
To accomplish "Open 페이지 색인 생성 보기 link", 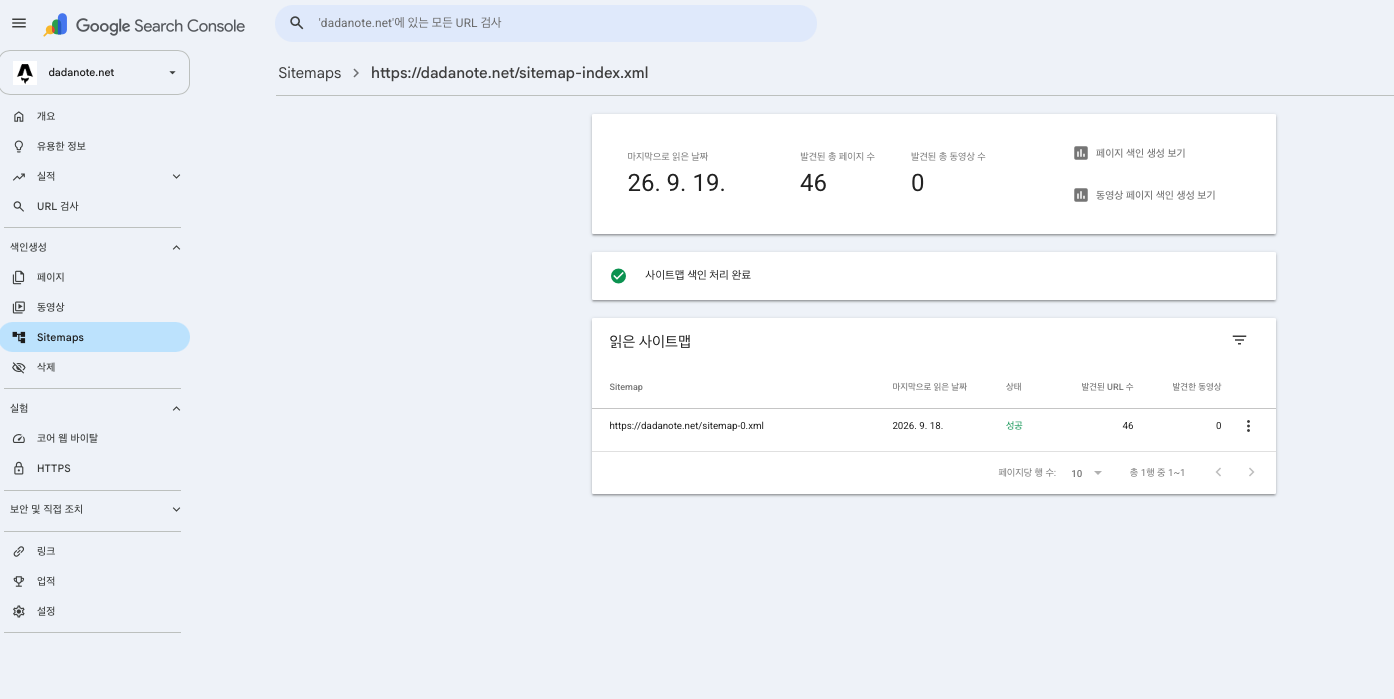I will pyautogui.click(x=1140, y=153).
